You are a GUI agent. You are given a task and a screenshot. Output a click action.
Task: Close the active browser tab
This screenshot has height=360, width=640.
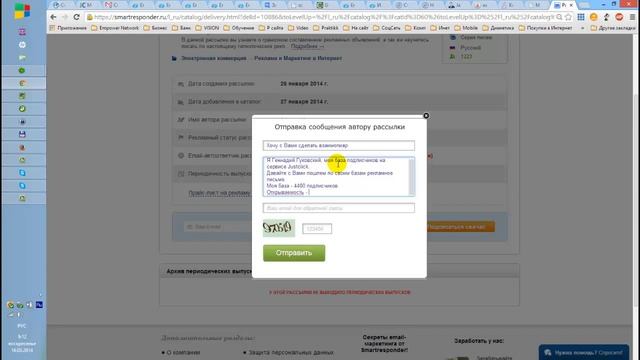[x=571, y=5]
